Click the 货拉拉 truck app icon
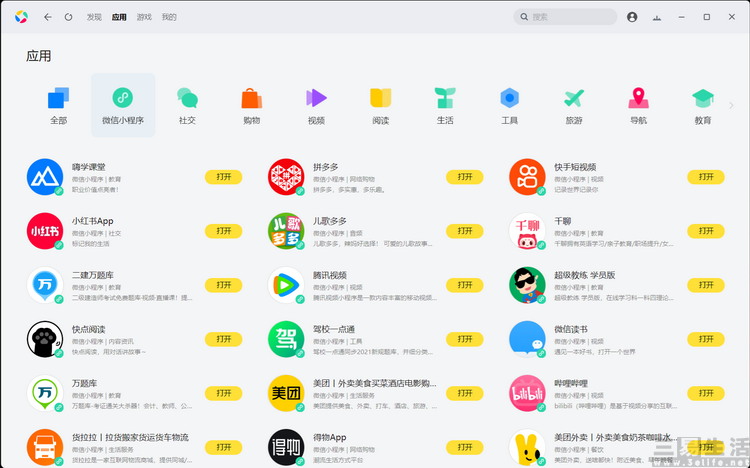Screen dimensions: 750x468 (x=45, y=447)
